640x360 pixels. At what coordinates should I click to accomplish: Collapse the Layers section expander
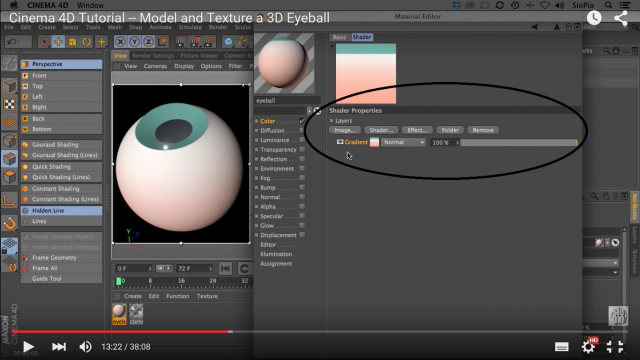[x=331, y=121]
